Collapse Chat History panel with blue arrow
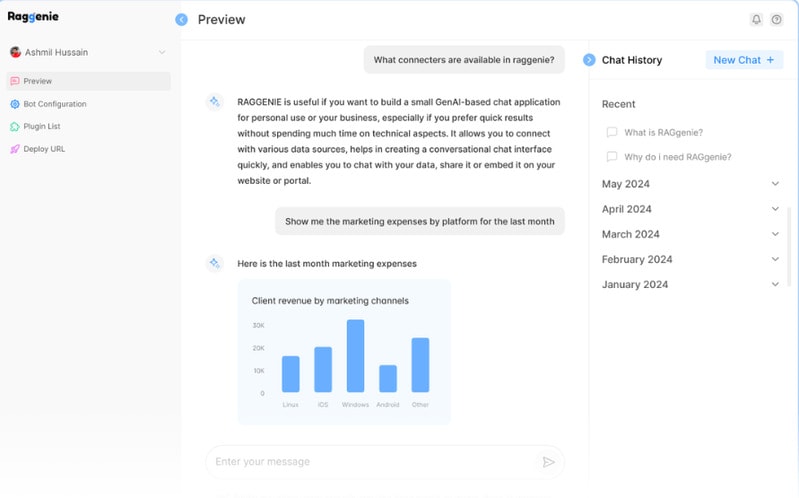This screenshot has width=799, height=498. click(589, 60)
